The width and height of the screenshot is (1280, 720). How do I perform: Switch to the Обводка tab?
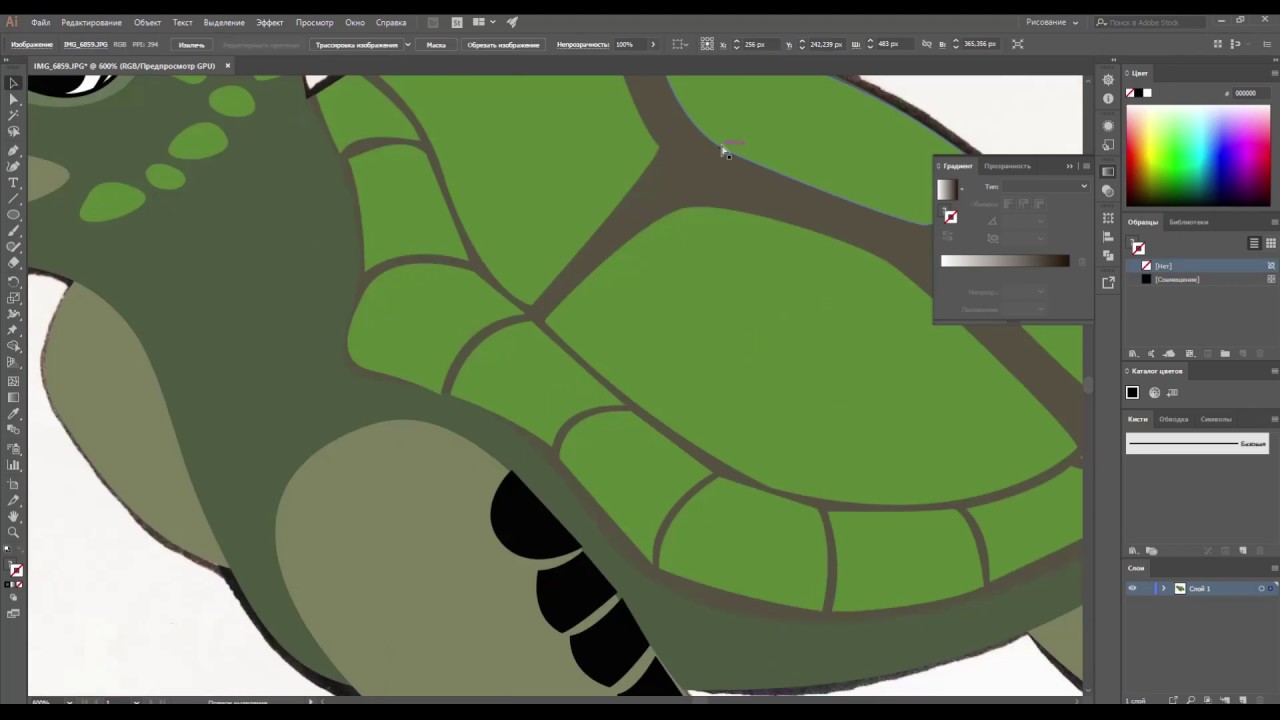[1173, 419]
